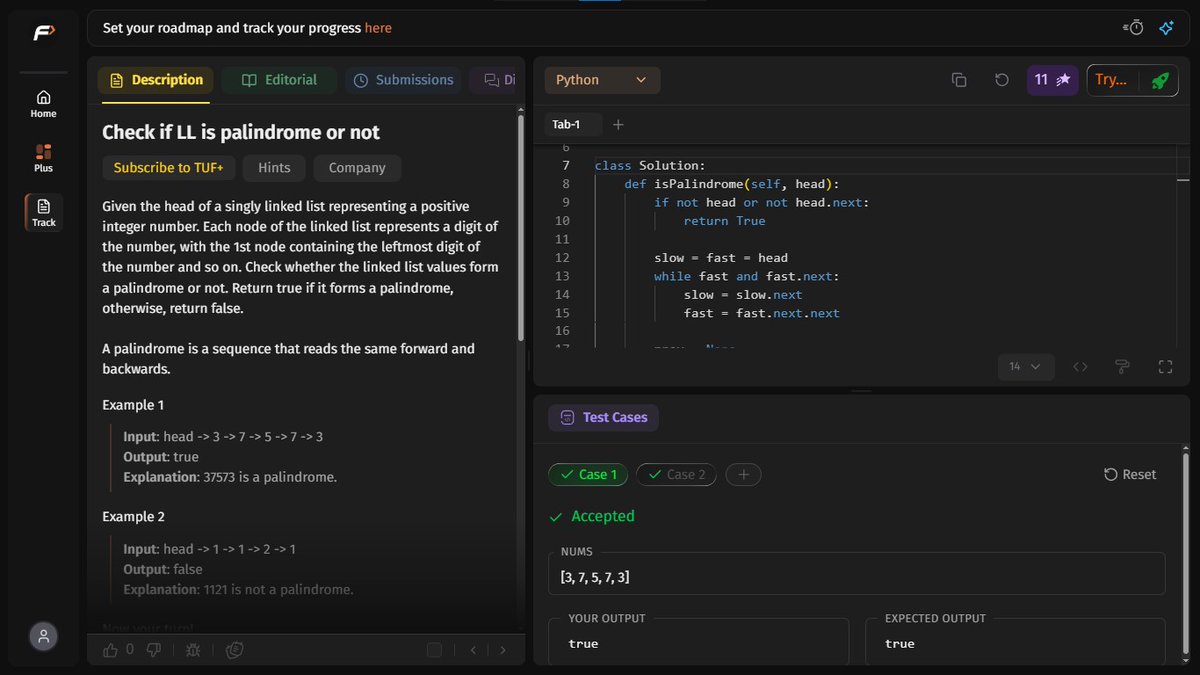The width and height of the screenshot is (1200, 675).
Task: Follow the orange 'here' roadmap link
Action: (x=378, y=28)
